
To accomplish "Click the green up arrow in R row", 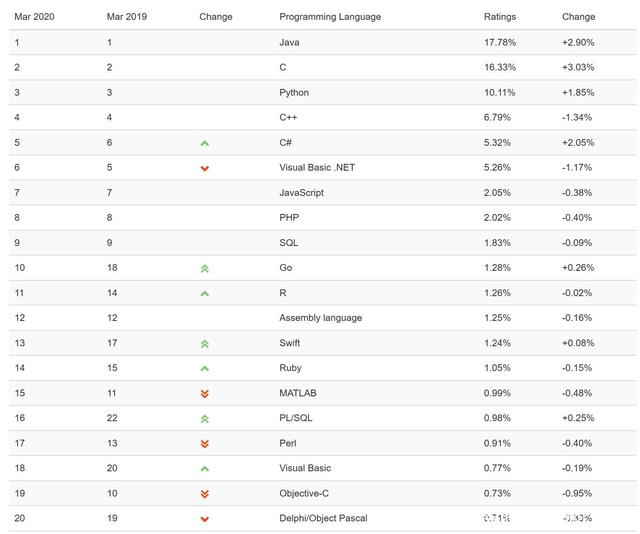I will point(205,294).
